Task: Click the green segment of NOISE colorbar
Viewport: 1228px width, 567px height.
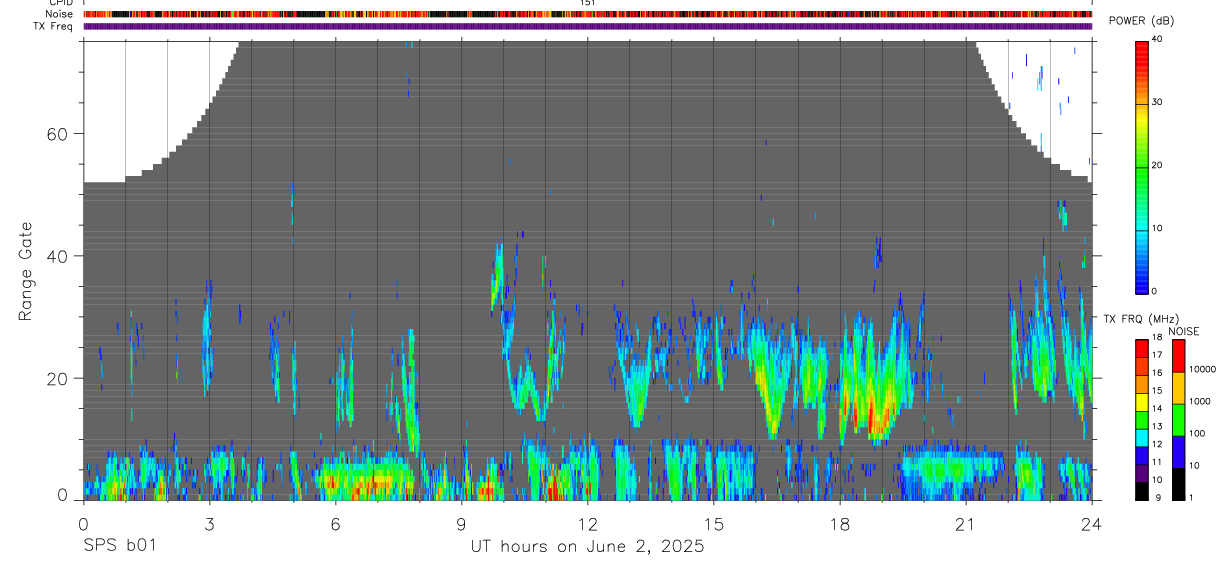Action: pos(1178,419)
